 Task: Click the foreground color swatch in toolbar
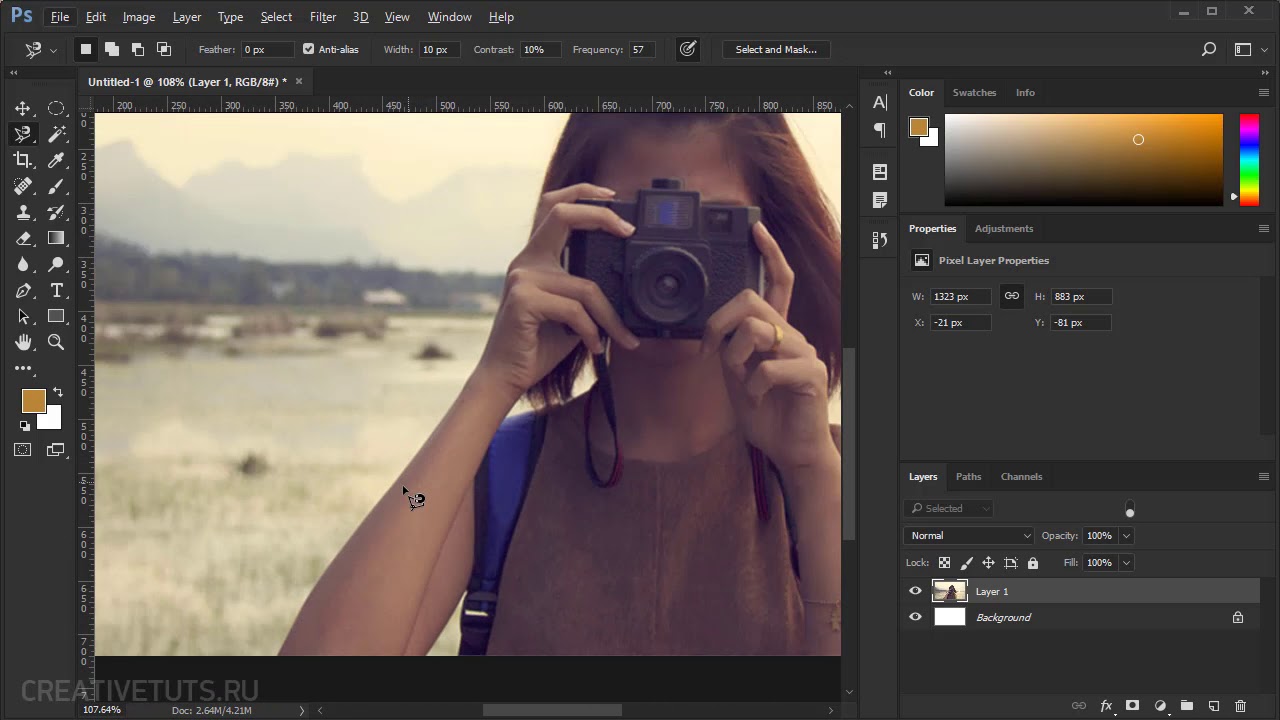pyautogui.click(x=33, y=401)
